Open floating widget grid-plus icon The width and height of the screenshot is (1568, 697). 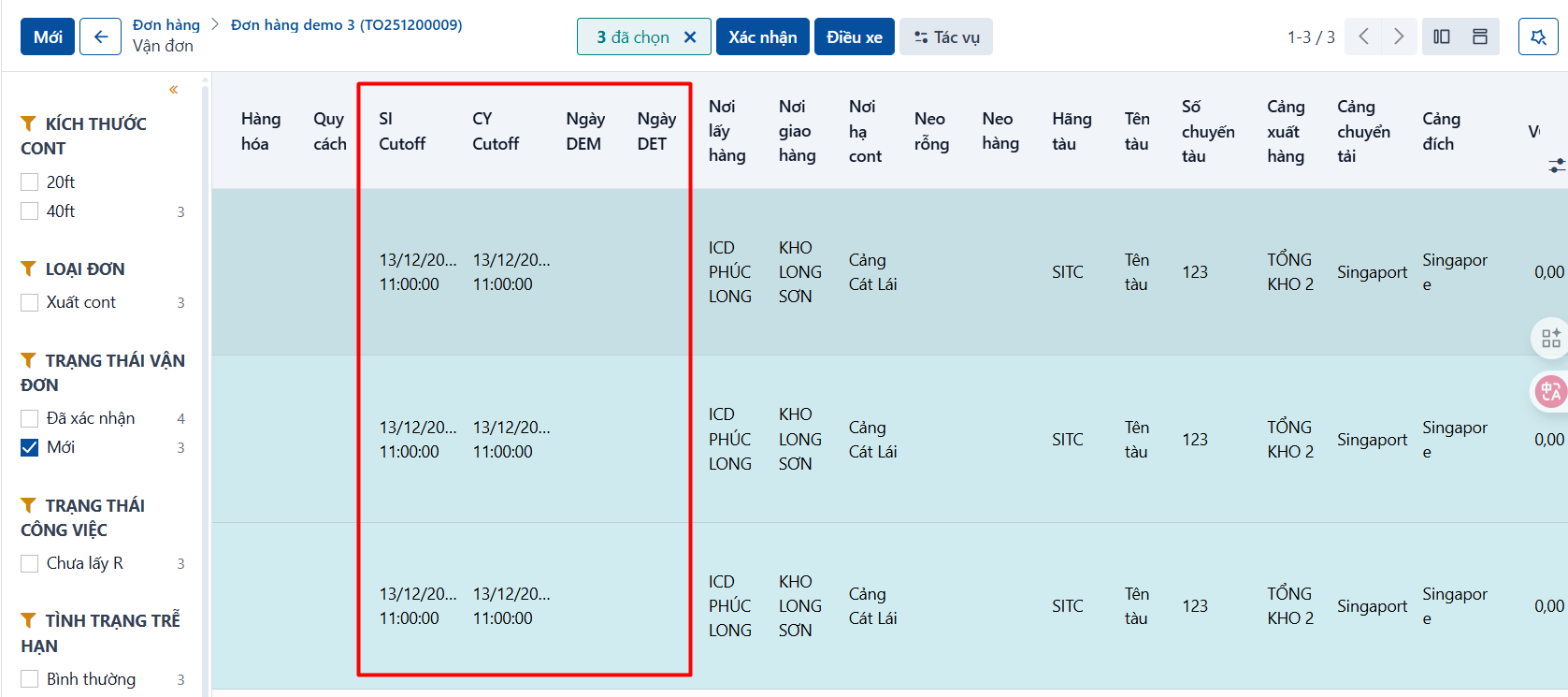click(x=1550, y=338)
